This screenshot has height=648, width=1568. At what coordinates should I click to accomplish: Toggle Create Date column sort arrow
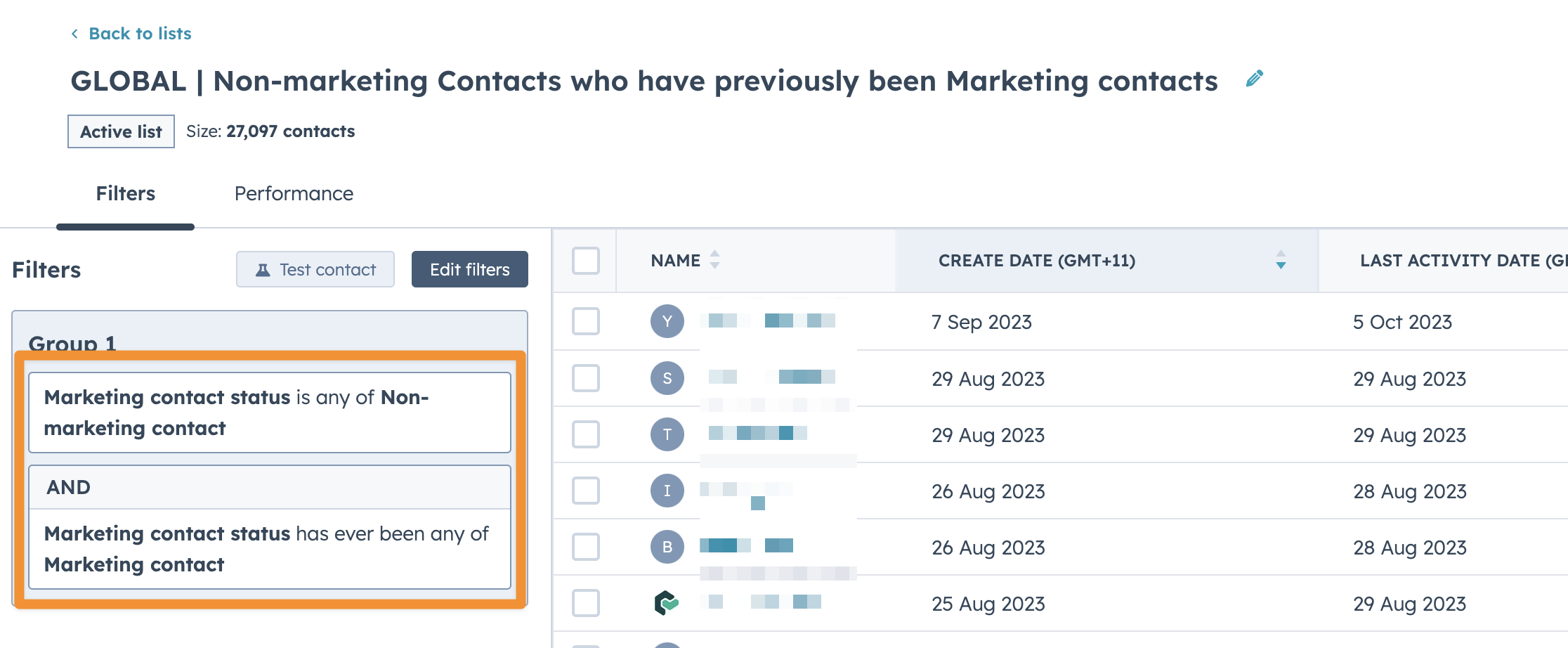point(1280,260)
